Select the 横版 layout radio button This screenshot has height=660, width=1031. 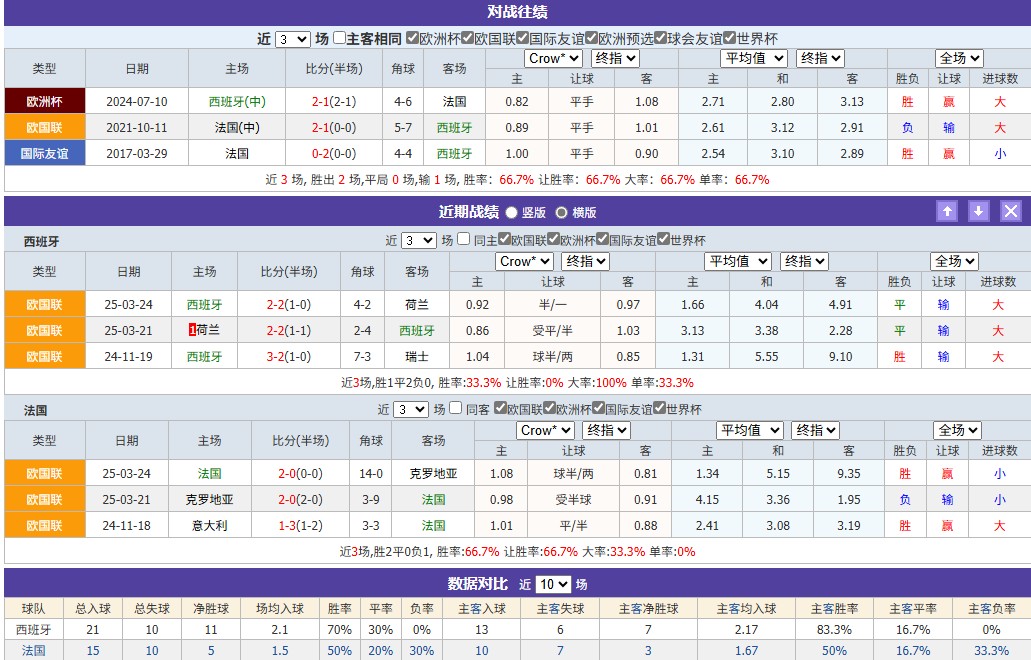561,212
